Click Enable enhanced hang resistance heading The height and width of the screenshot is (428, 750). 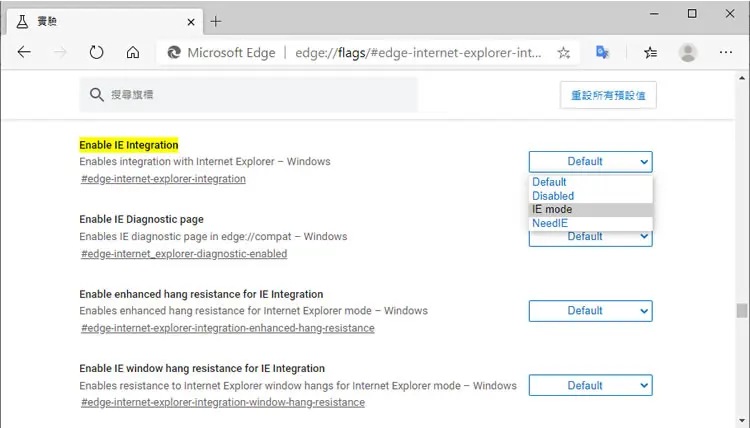201,294
